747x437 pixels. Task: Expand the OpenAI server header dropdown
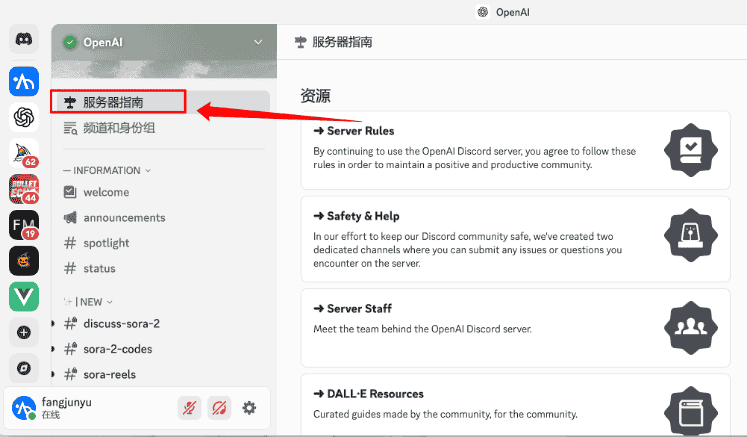tap(259, 42)
